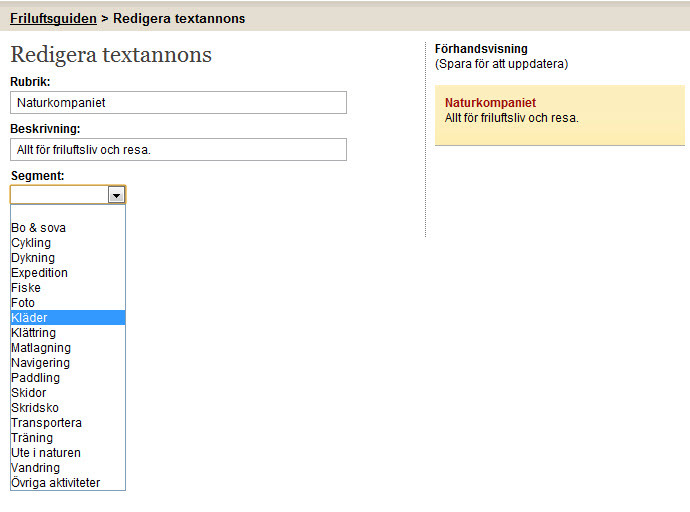Screen dimensions: 690x512
Task: Select "Foto" from the Segment list
Action: coord(68,303)
